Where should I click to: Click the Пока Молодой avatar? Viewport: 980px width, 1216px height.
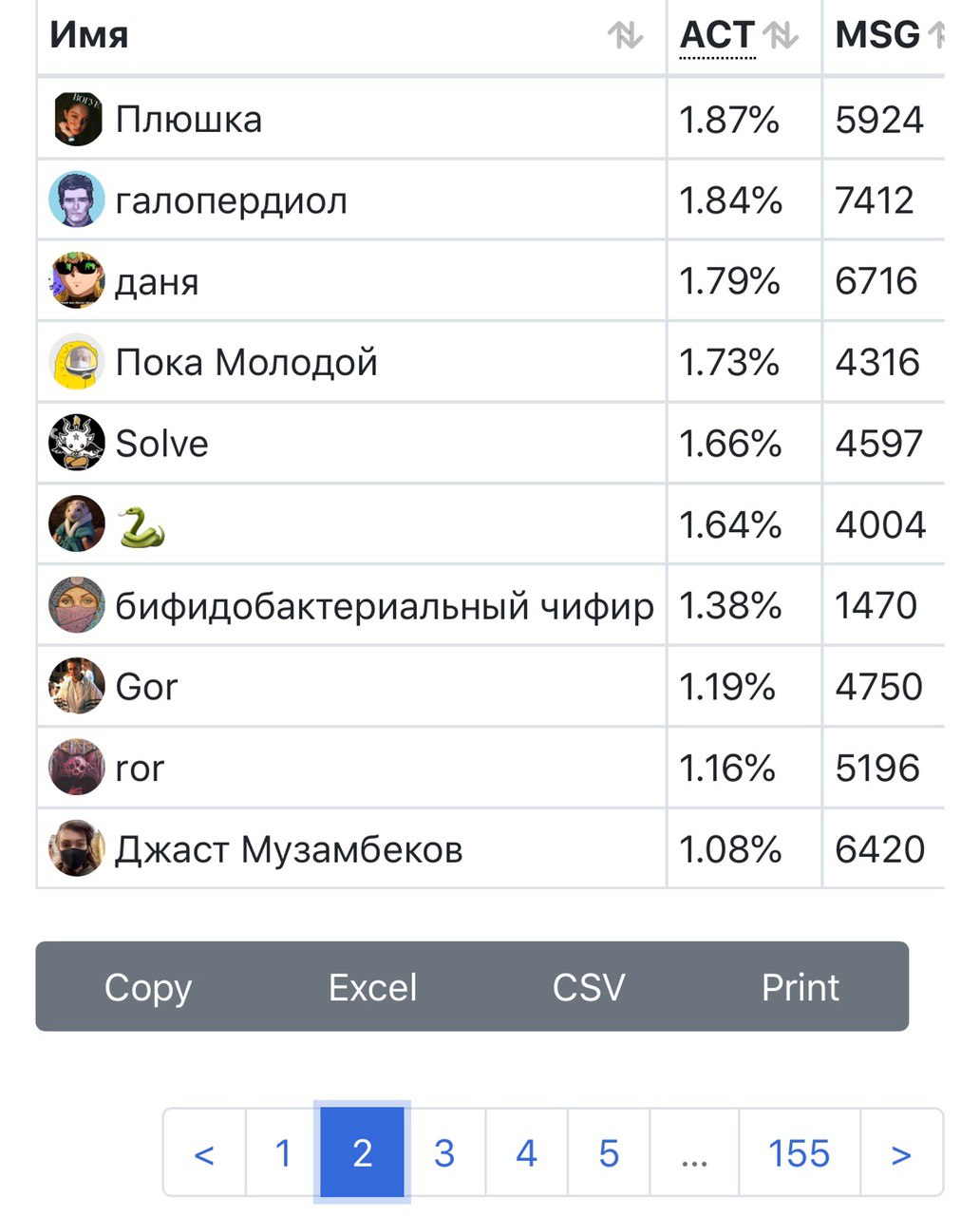tap(77, 362)
